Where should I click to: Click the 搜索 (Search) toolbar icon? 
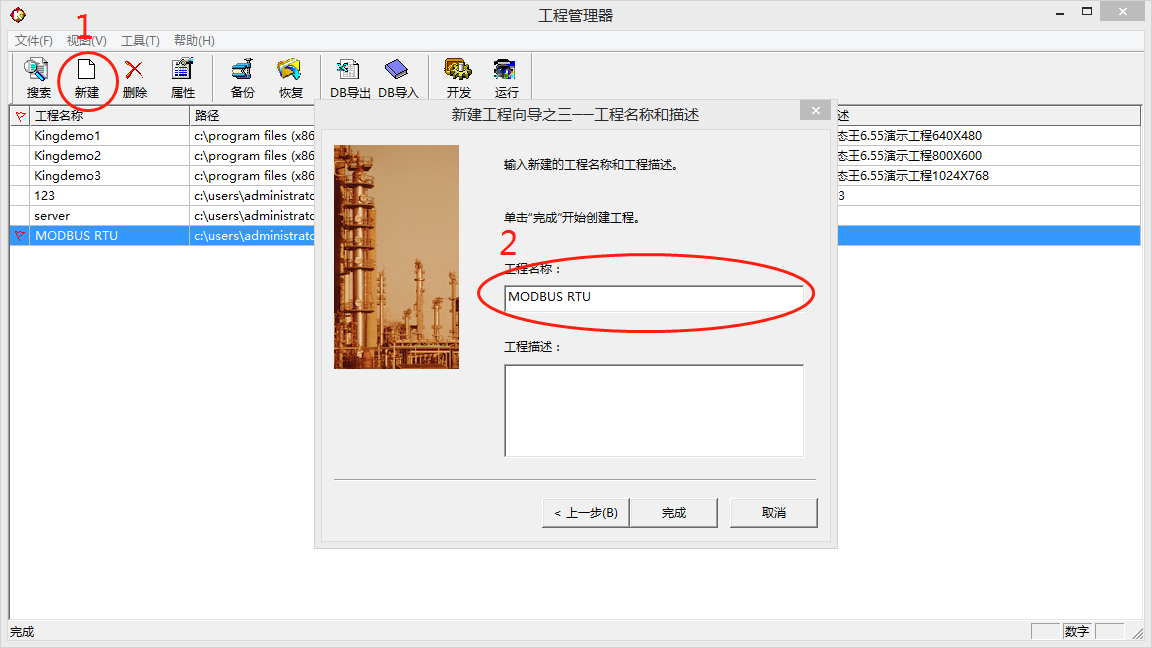click(x=38, y=78)
